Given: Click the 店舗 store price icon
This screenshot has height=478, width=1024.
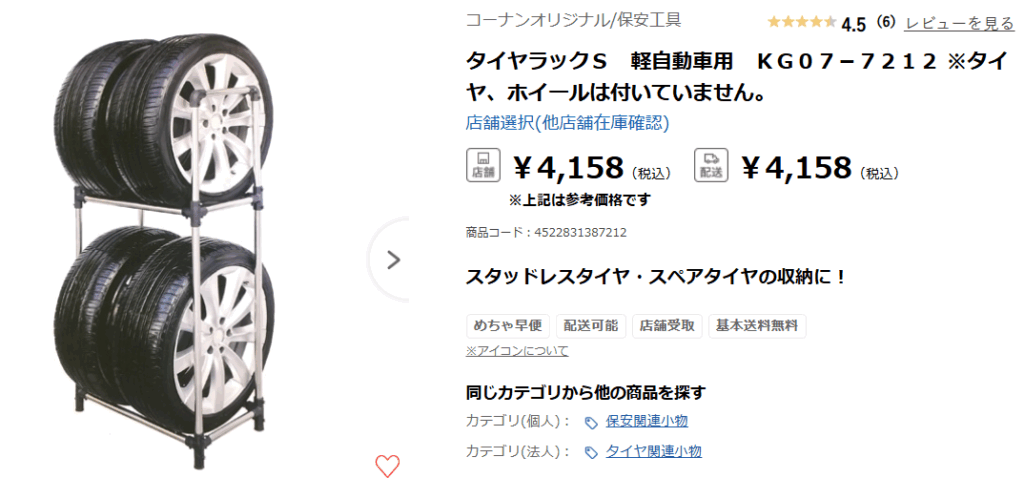Looking at the screenshot, I should coord(483,165).
